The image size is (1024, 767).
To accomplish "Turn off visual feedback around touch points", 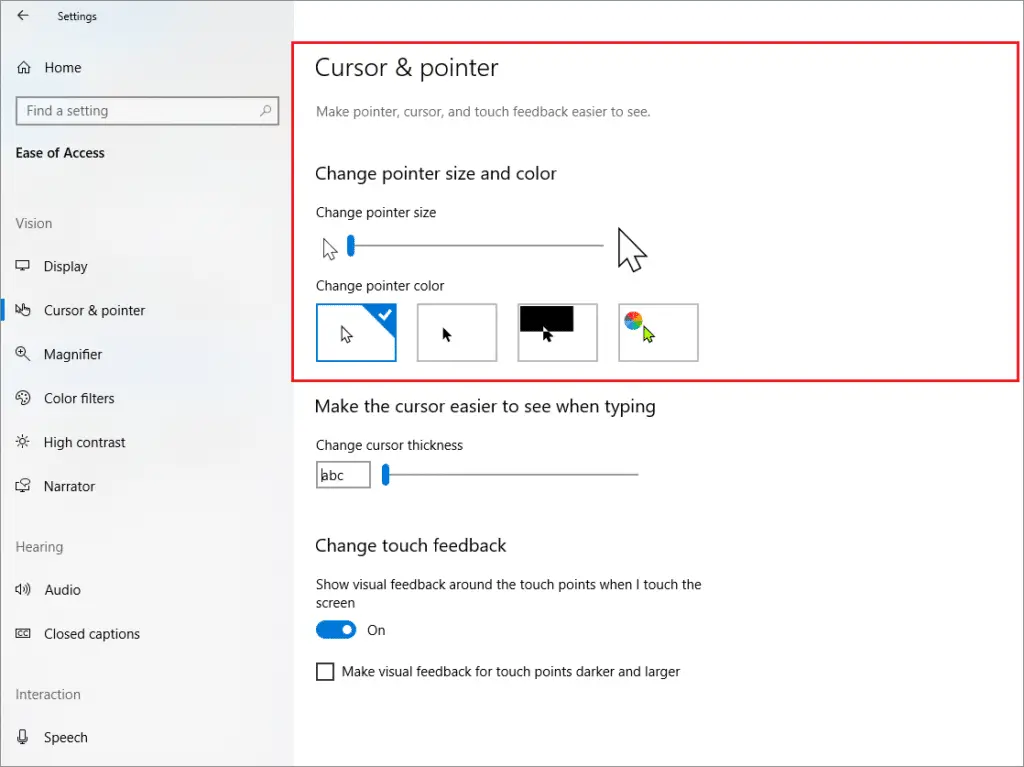I will click(x=335, y=629).
